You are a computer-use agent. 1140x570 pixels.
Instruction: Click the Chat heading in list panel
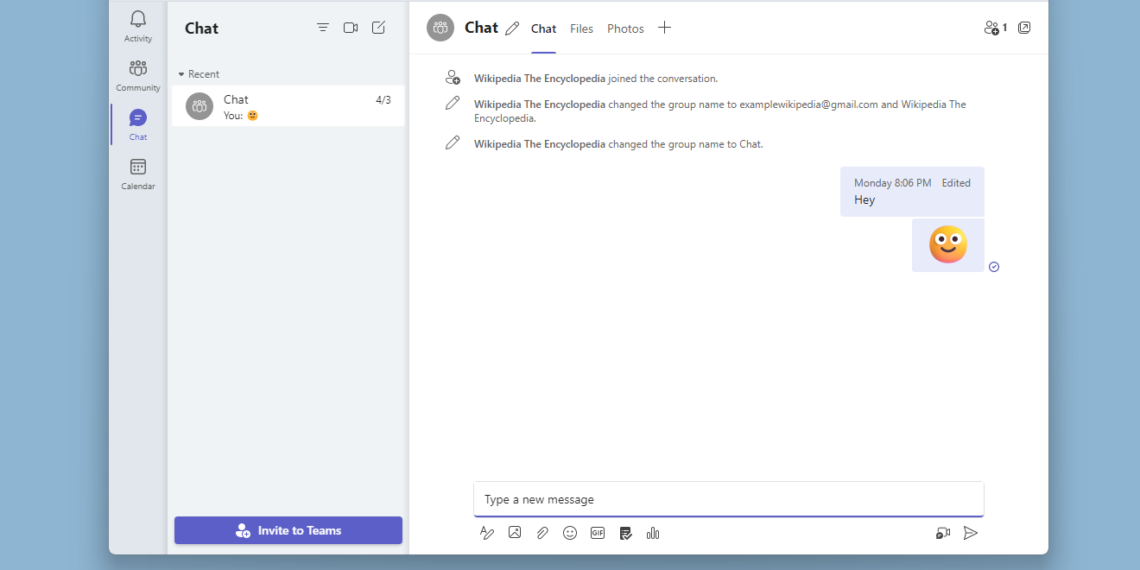(201, 28)
